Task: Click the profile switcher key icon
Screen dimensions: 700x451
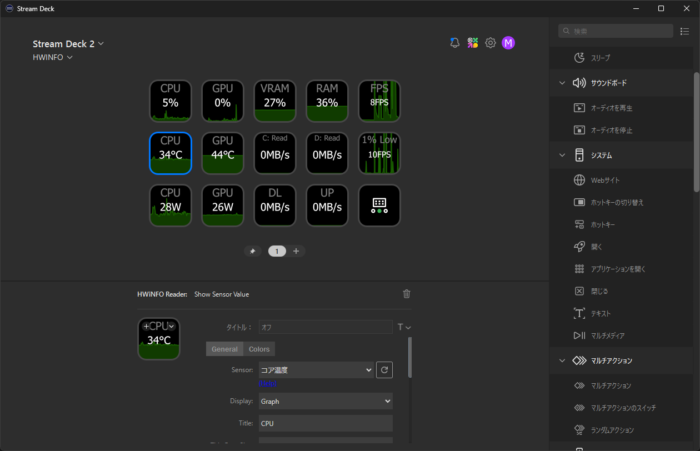Action: pyautogui.click(x=379, y=205)
